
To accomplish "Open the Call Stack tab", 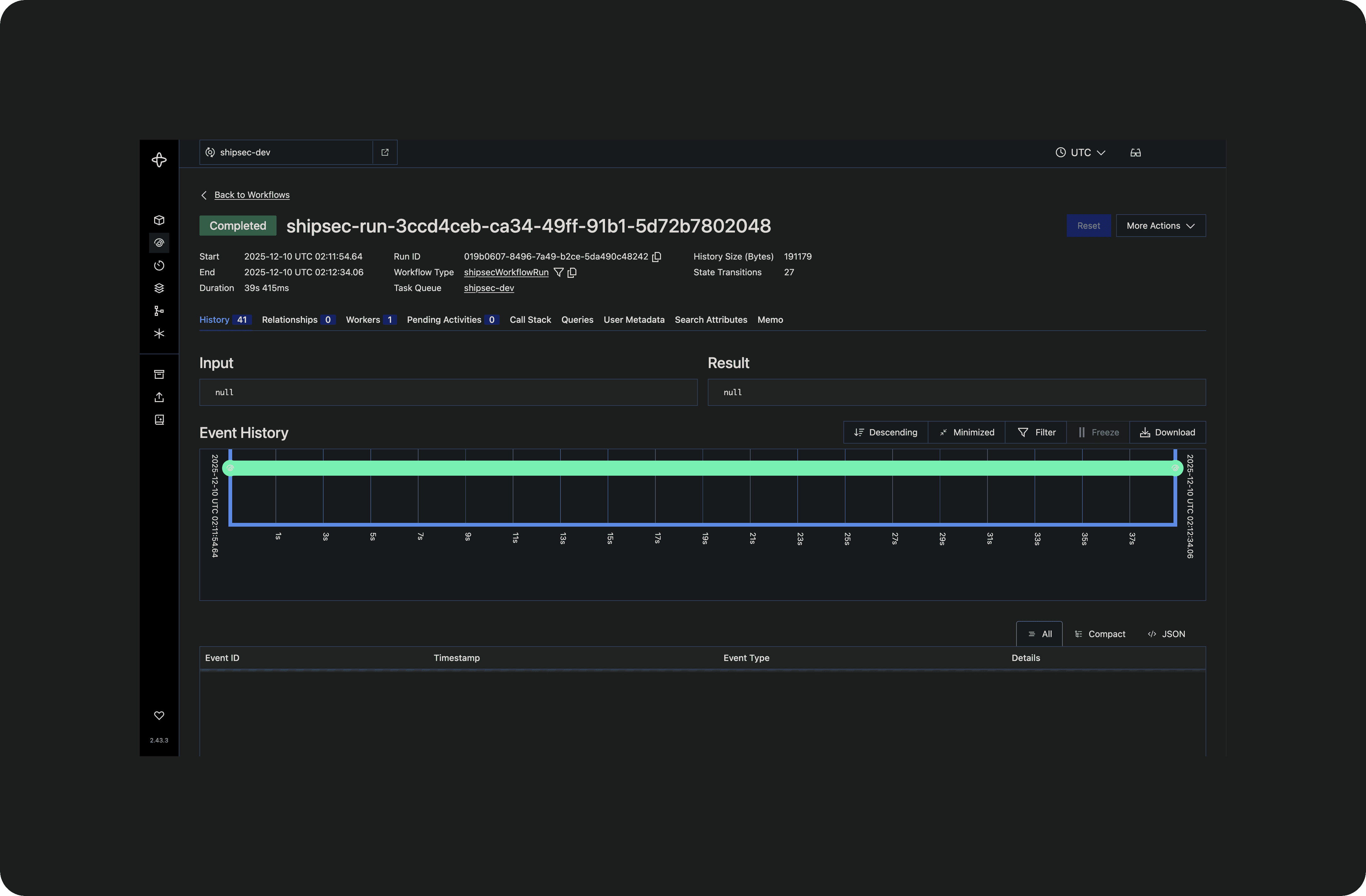I will (x=530, y=320).
